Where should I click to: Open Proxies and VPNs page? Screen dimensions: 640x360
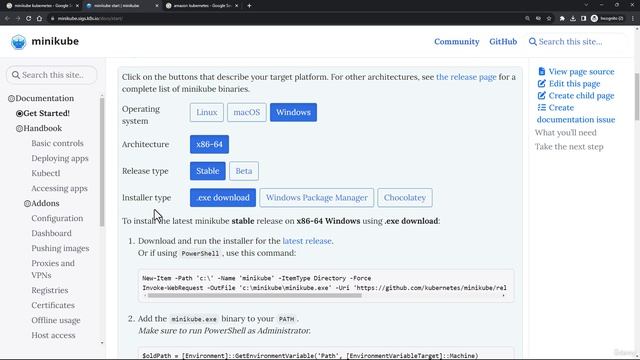tap(53, 269)
